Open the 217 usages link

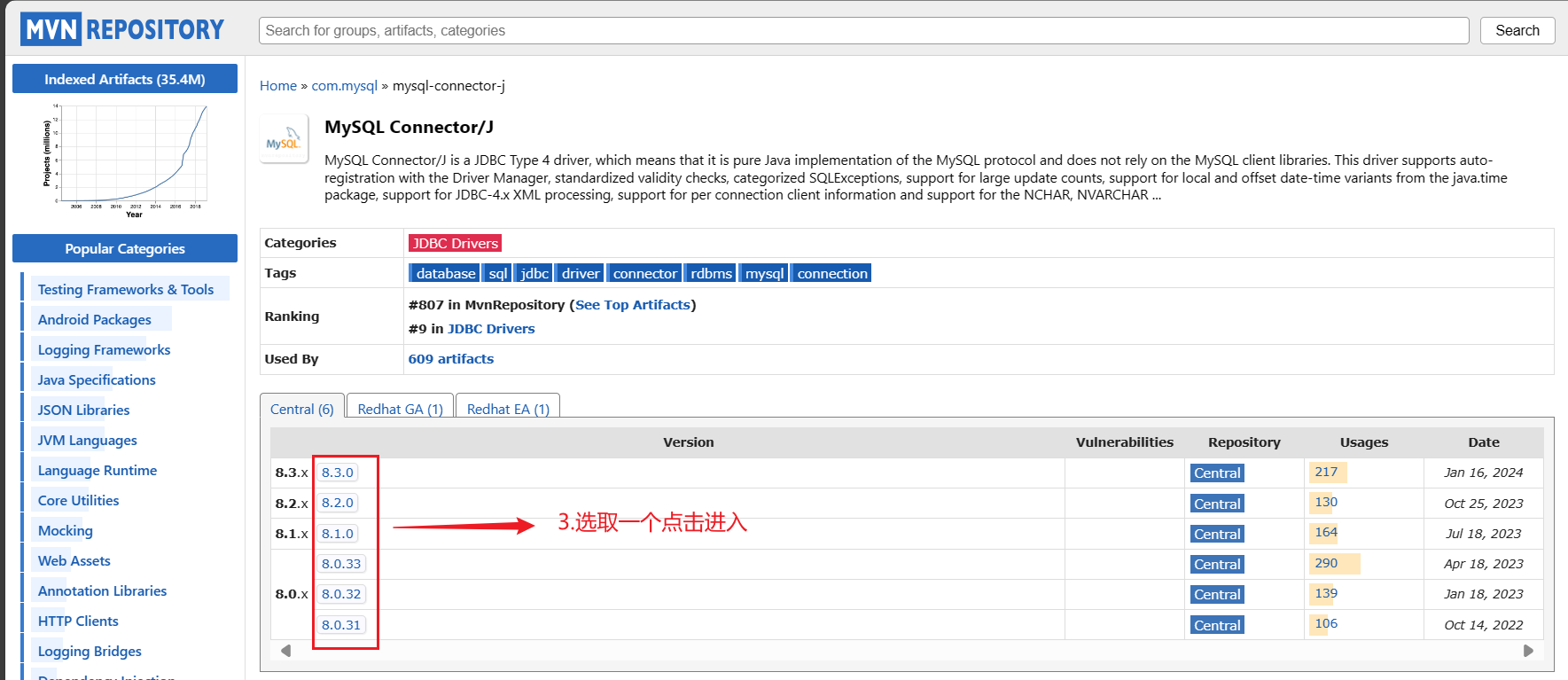(x=1326, y=472)
